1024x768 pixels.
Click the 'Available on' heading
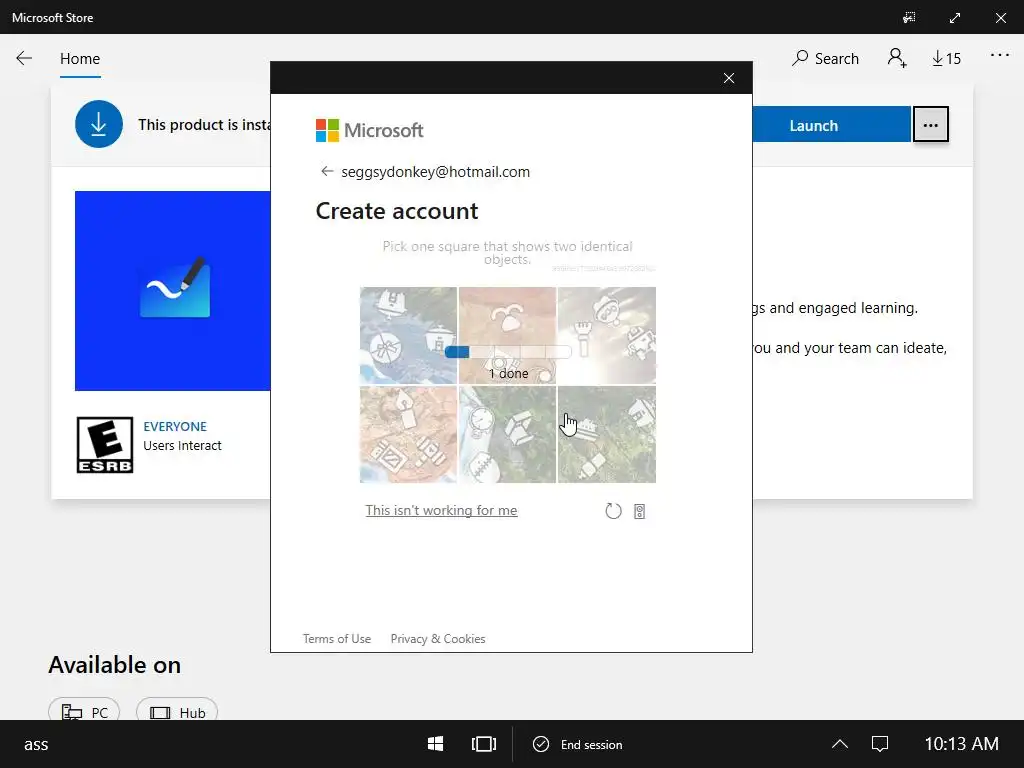[x=114, y=664]
